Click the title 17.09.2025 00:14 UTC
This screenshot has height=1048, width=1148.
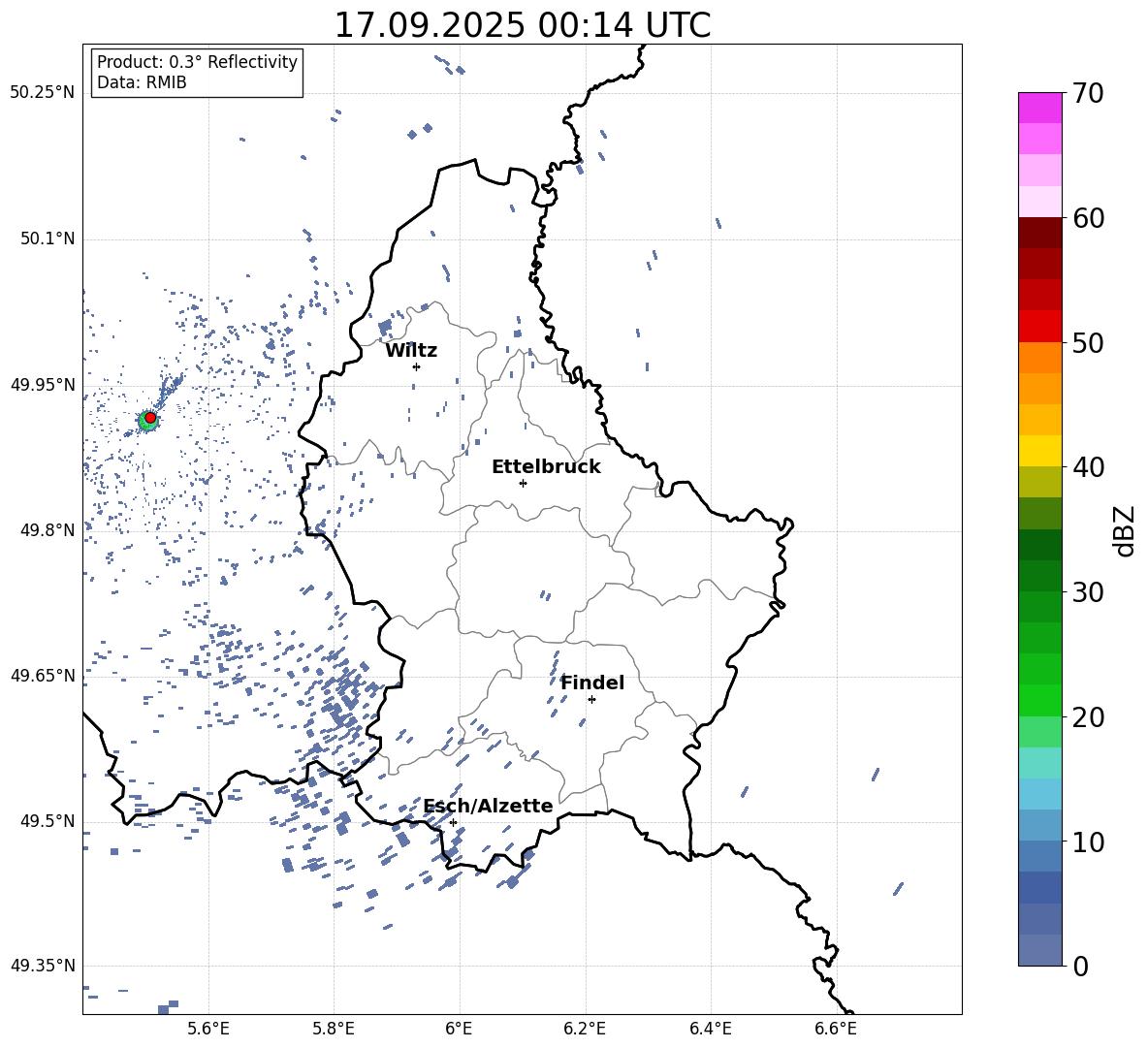(522, 25)
